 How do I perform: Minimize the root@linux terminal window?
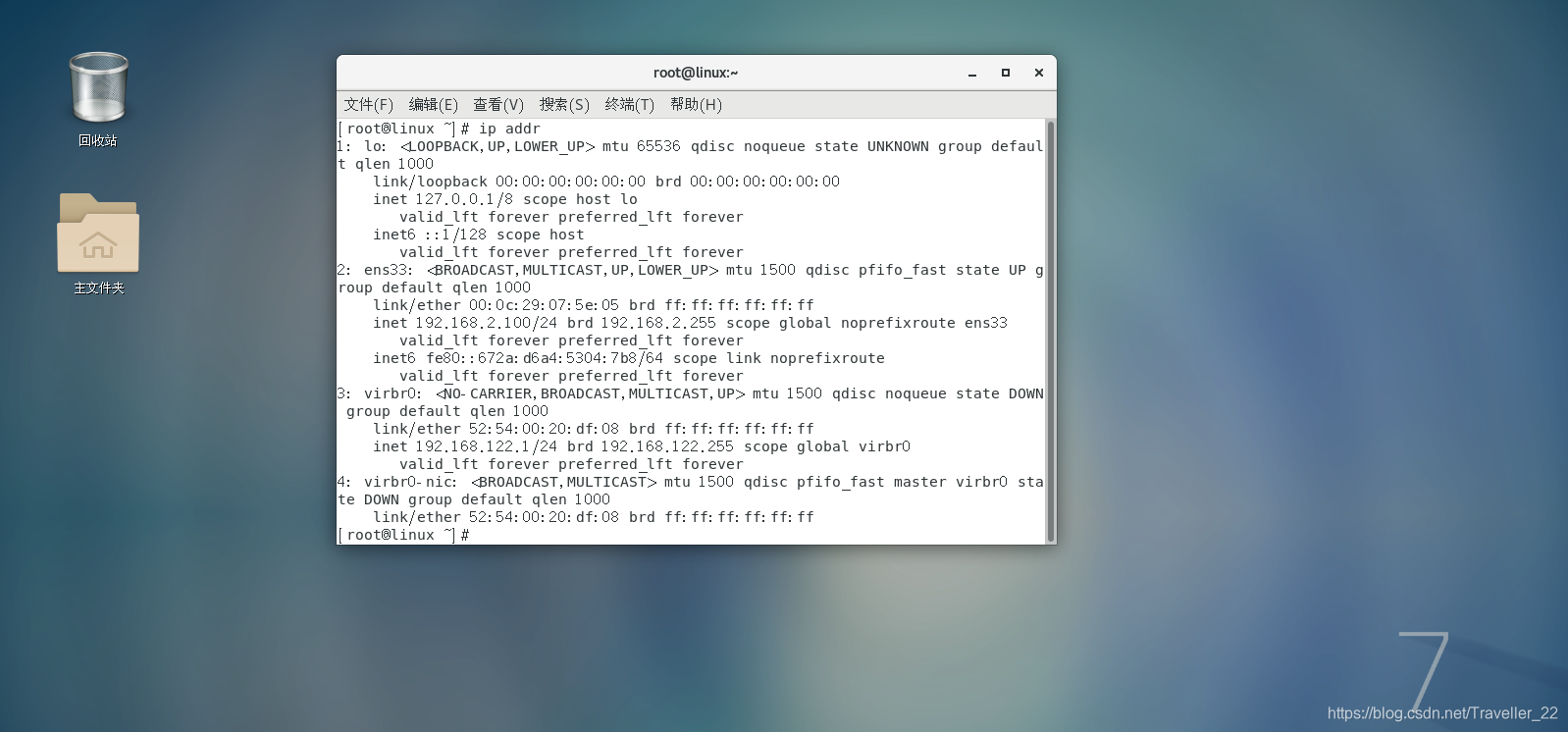pos(972,73)
